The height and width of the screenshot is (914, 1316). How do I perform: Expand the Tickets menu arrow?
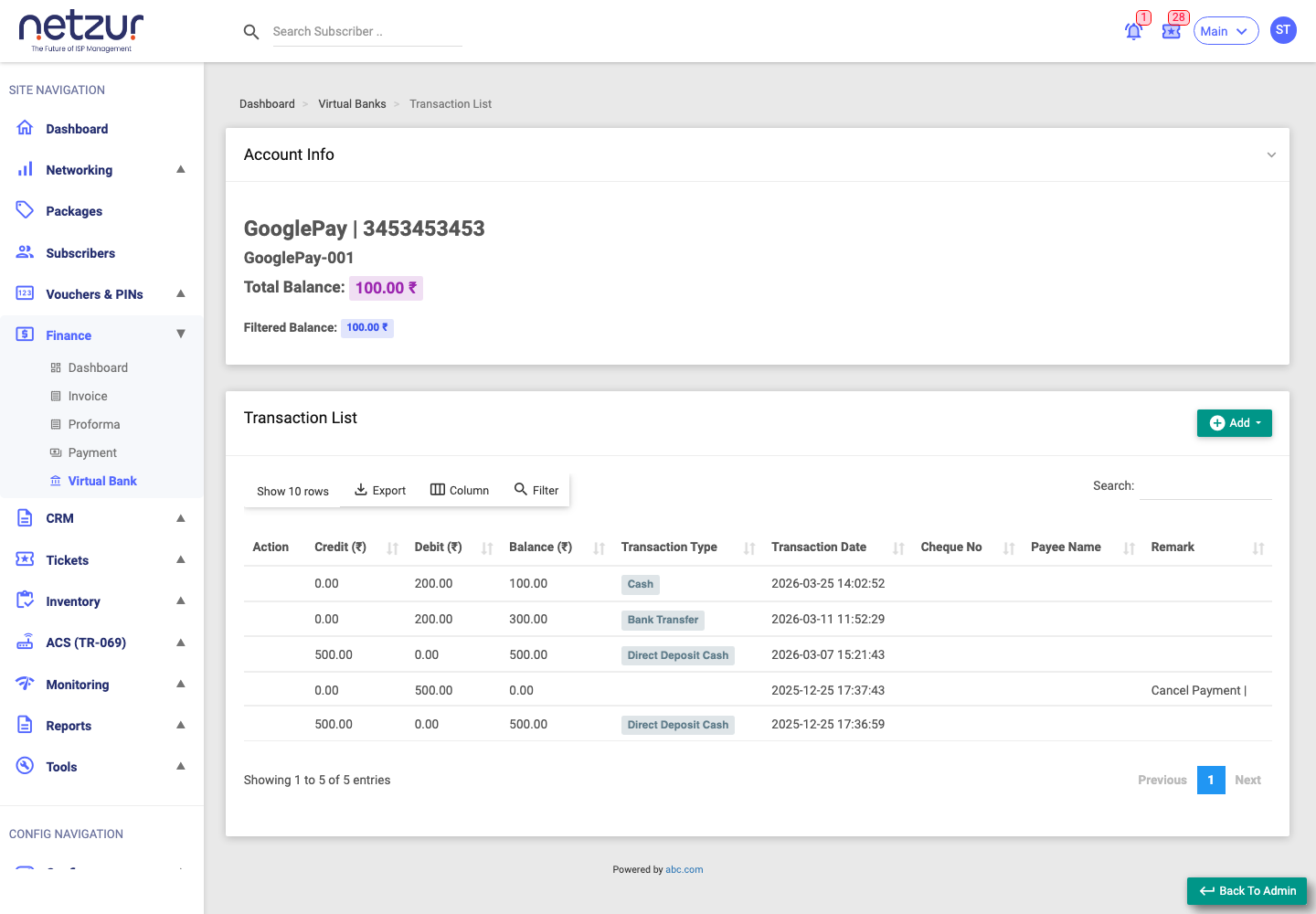(x=181, y=559)
